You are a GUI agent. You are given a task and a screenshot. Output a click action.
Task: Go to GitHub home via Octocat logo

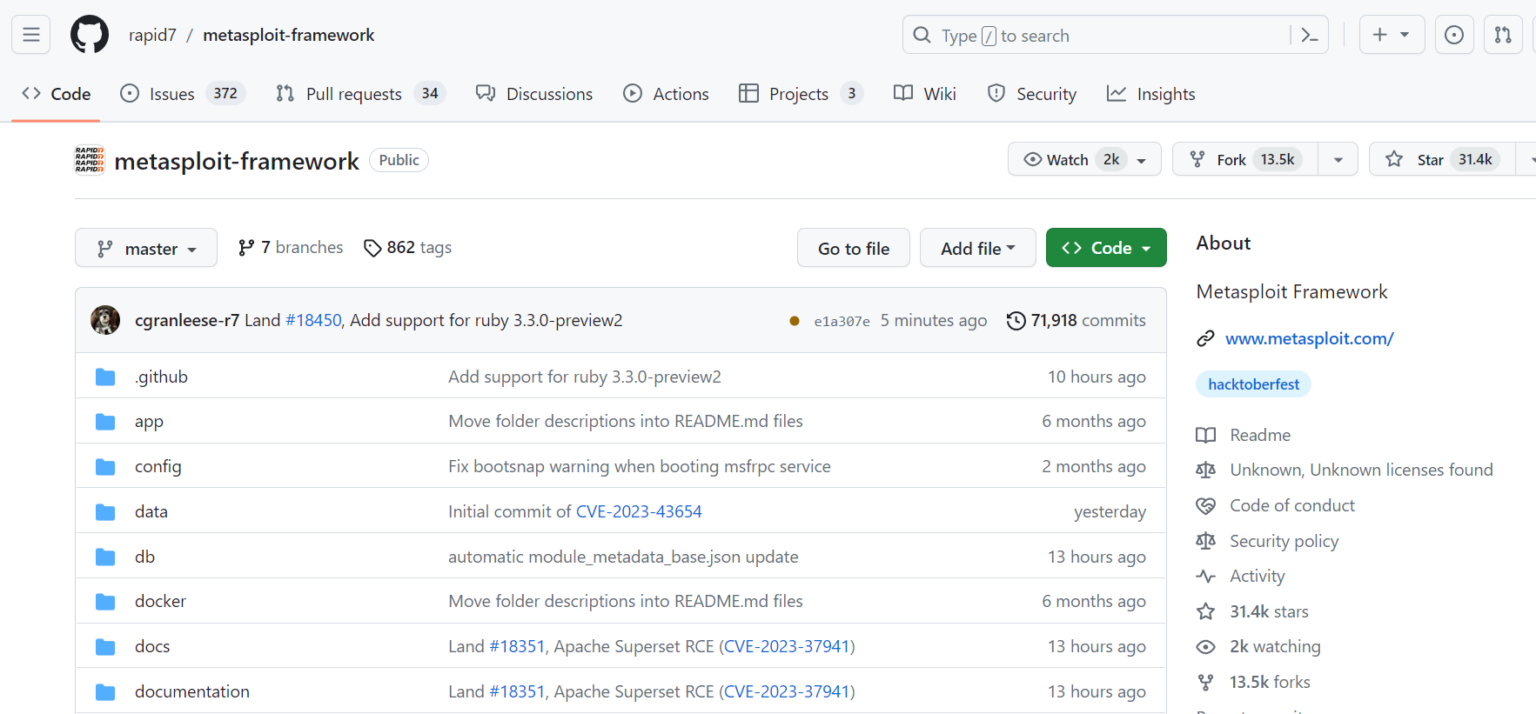[89, 35]
